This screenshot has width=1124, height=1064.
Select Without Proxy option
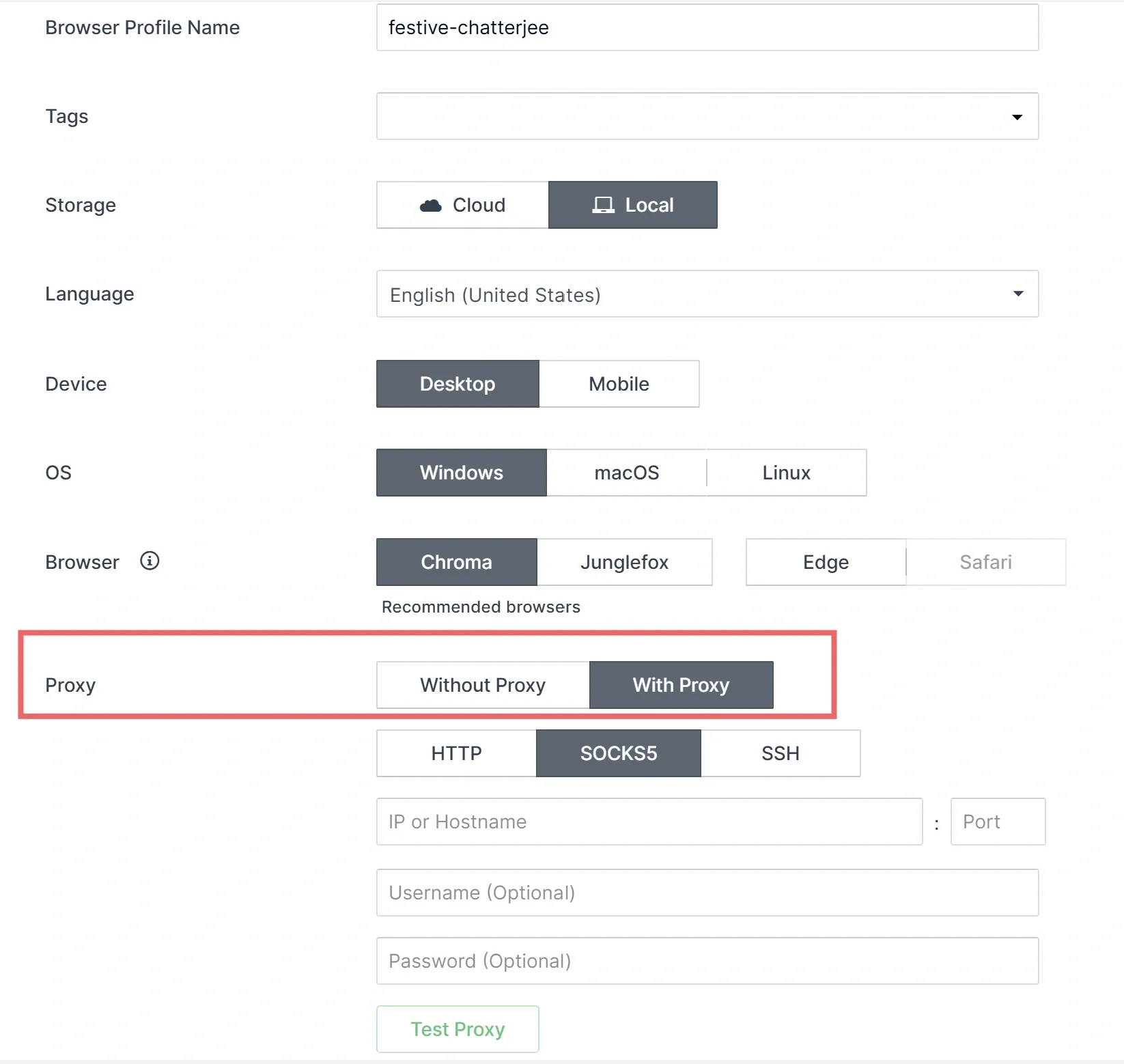(482, 685)
